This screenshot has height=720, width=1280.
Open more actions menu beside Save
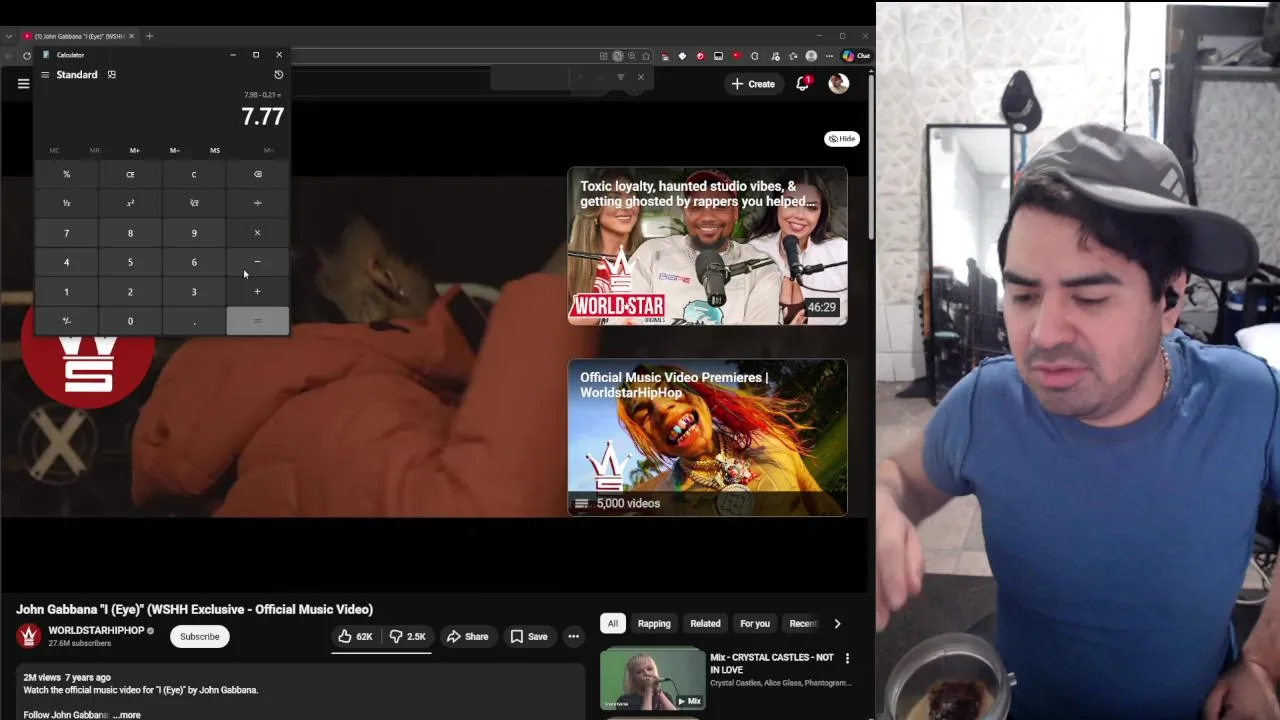click(573, 637)
